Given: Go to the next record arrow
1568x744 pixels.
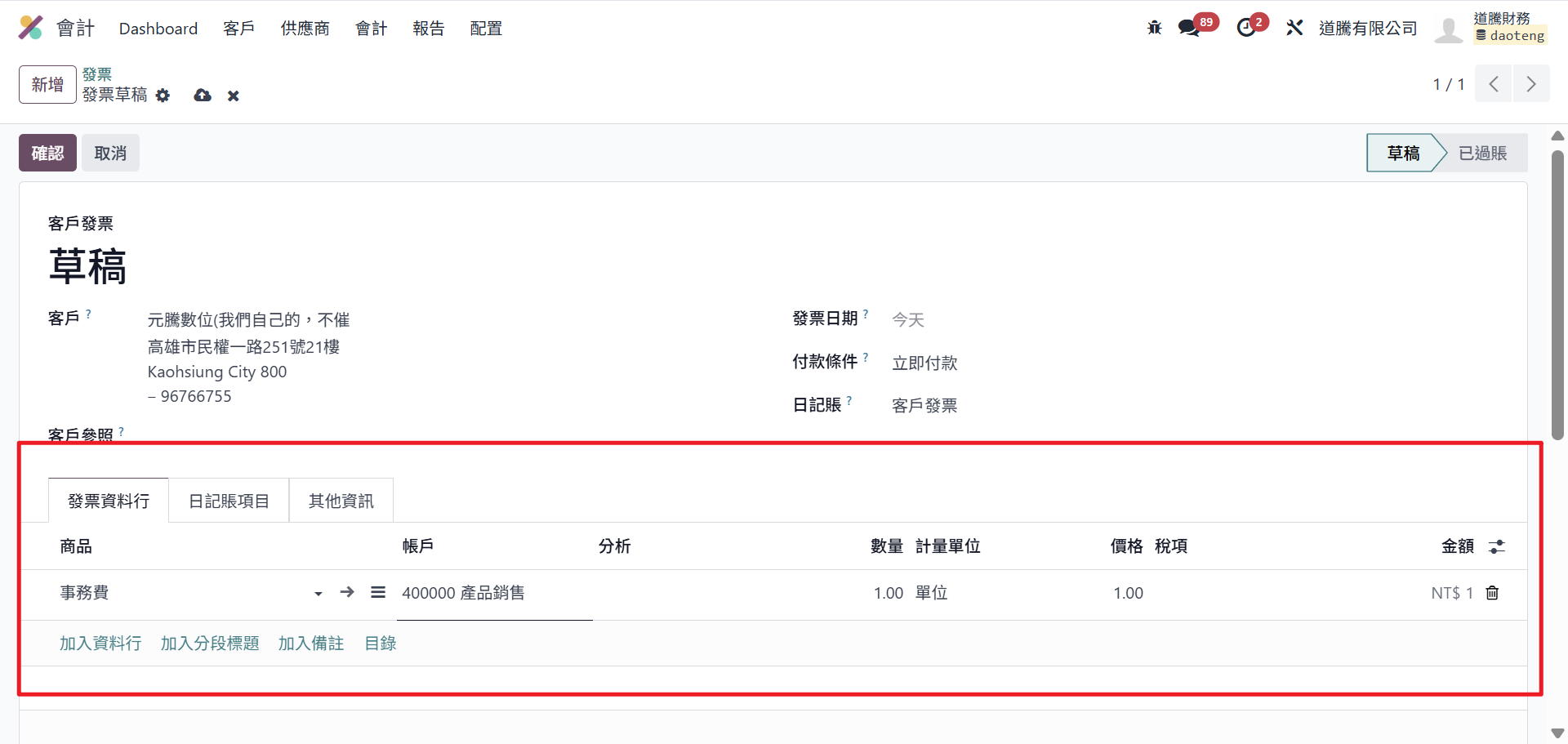Looking at the screenshot, I should (x=1531, y=84).
